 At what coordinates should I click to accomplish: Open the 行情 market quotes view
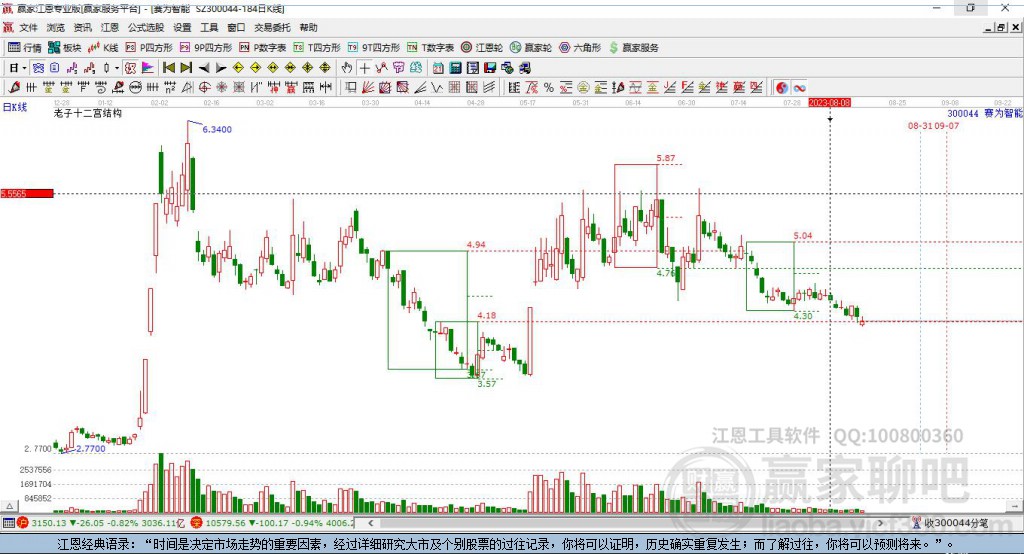(x=26, y=47)
